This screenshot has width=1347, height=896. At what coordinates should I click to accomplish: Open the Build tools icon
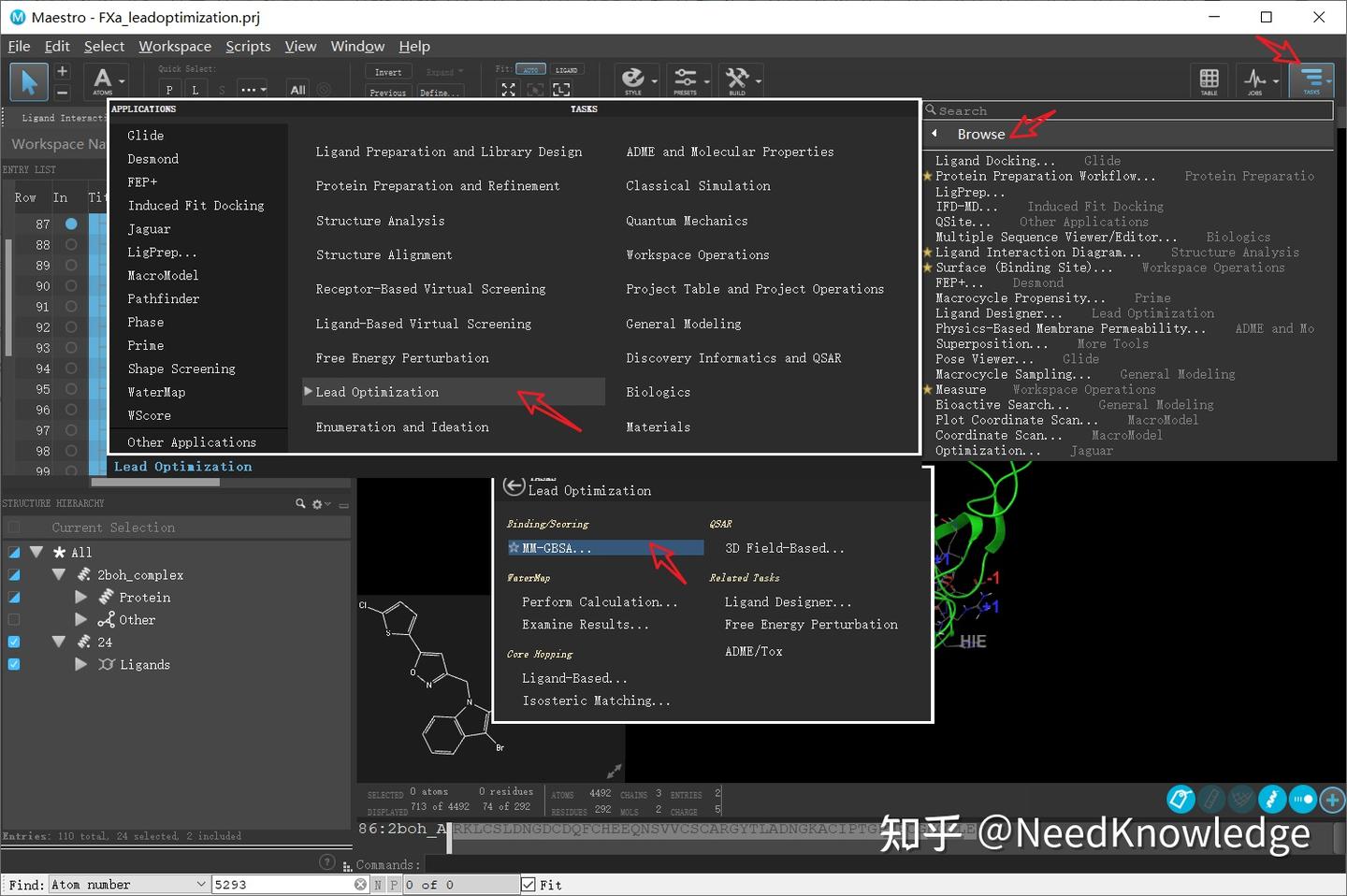click(737, 80)
